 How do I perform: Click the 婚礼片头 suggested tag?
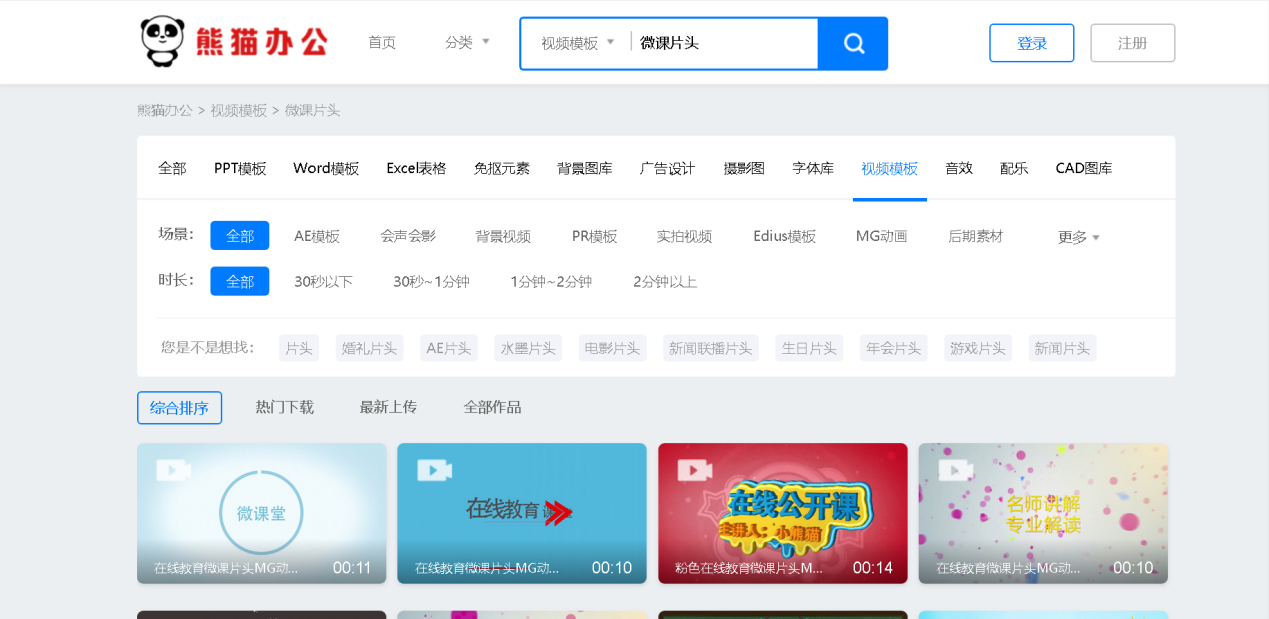[369, 348]
